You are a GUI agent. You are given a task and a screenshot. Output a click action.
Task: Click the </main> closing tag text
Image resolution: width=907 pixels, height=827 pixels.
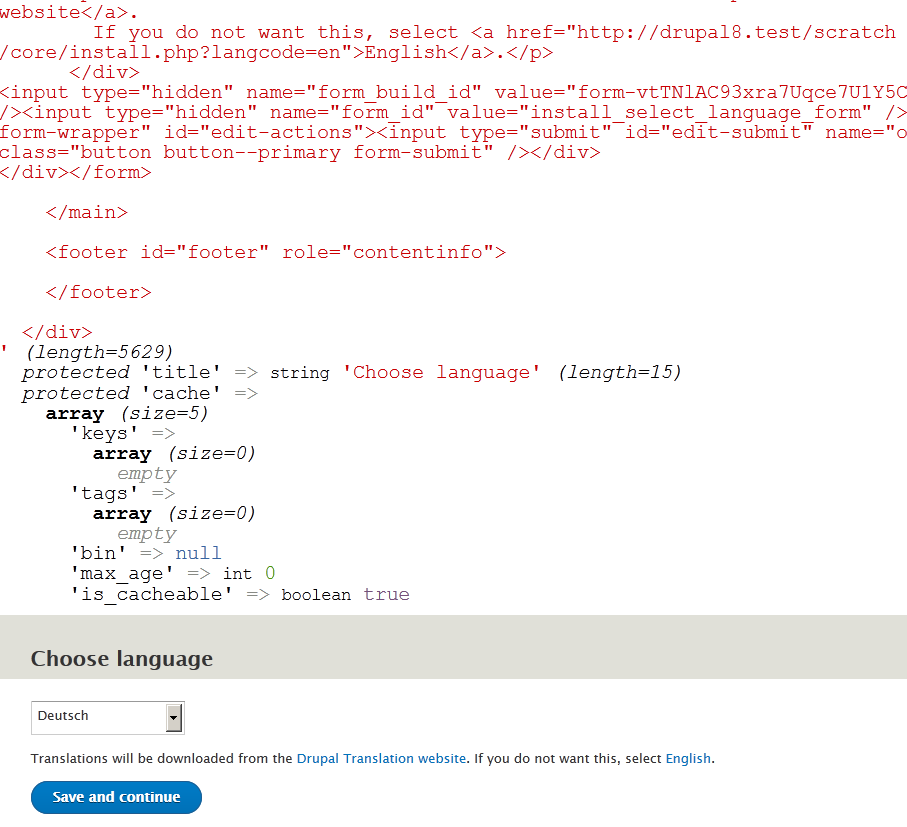point(87,212)
